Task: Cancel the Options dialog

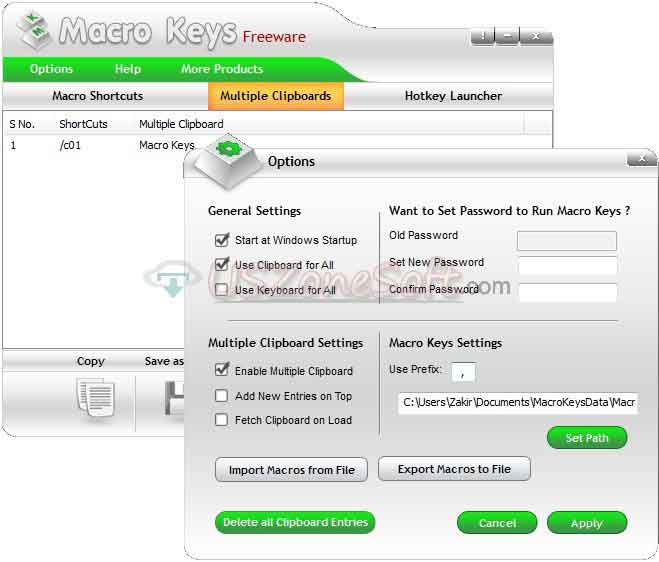Action: (497, 523)
